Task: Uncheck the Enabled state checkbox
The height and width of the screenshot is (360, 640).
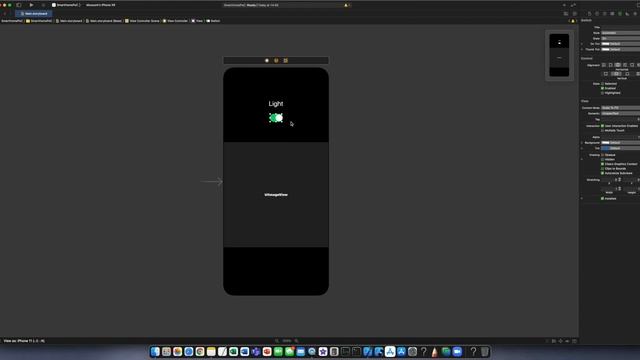Action: click(602, 88)
